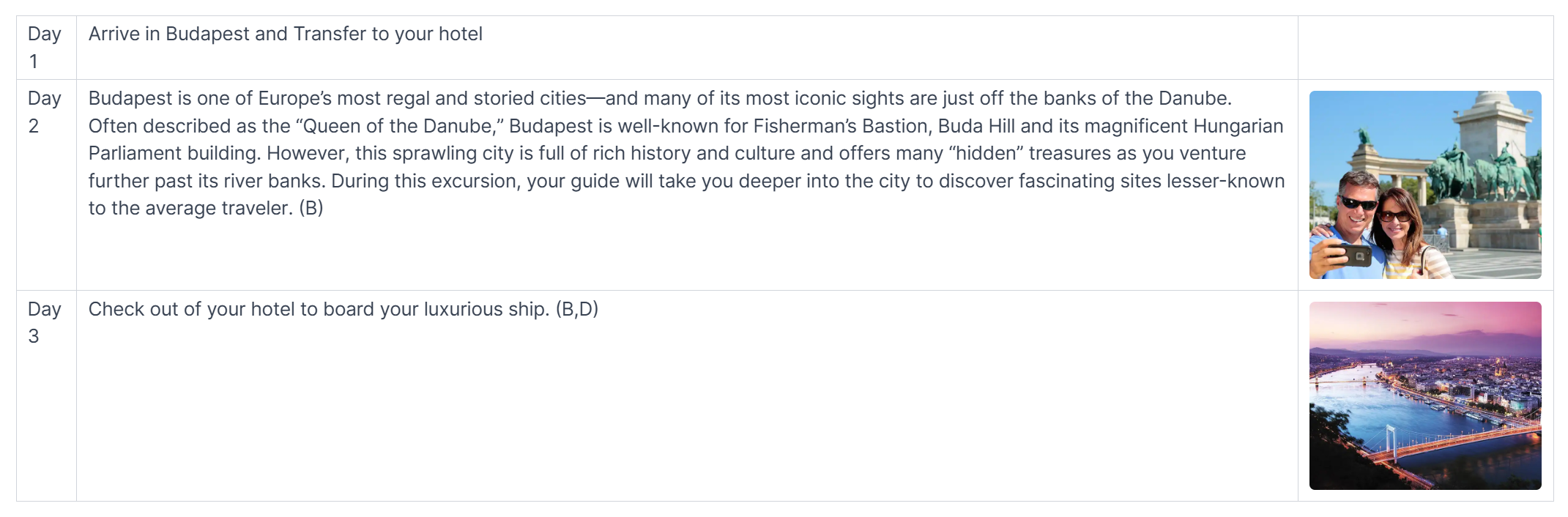Click the Day 1 row label
This screenshot has width=1568, height=517.
44,48
